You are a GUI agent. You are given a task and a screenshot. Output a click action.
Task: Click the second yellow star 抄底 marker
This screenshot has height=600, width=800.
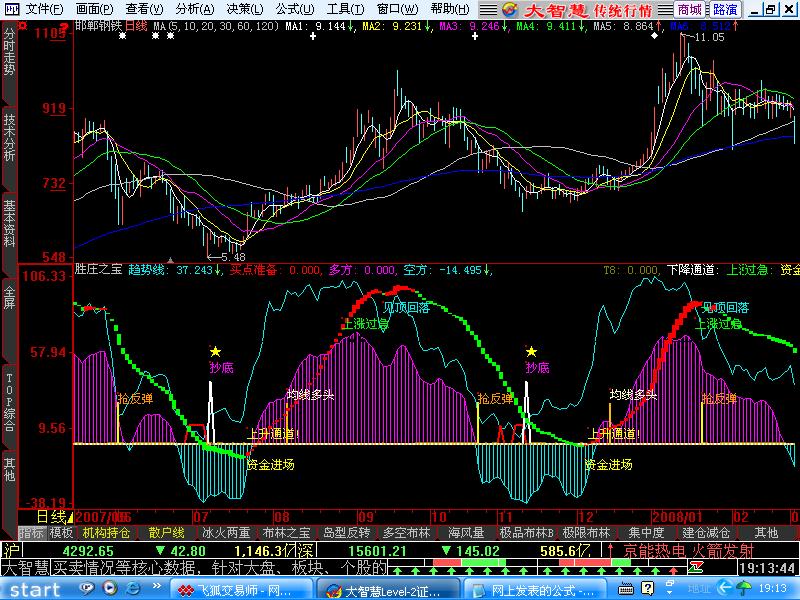click(x=532, y=352)
